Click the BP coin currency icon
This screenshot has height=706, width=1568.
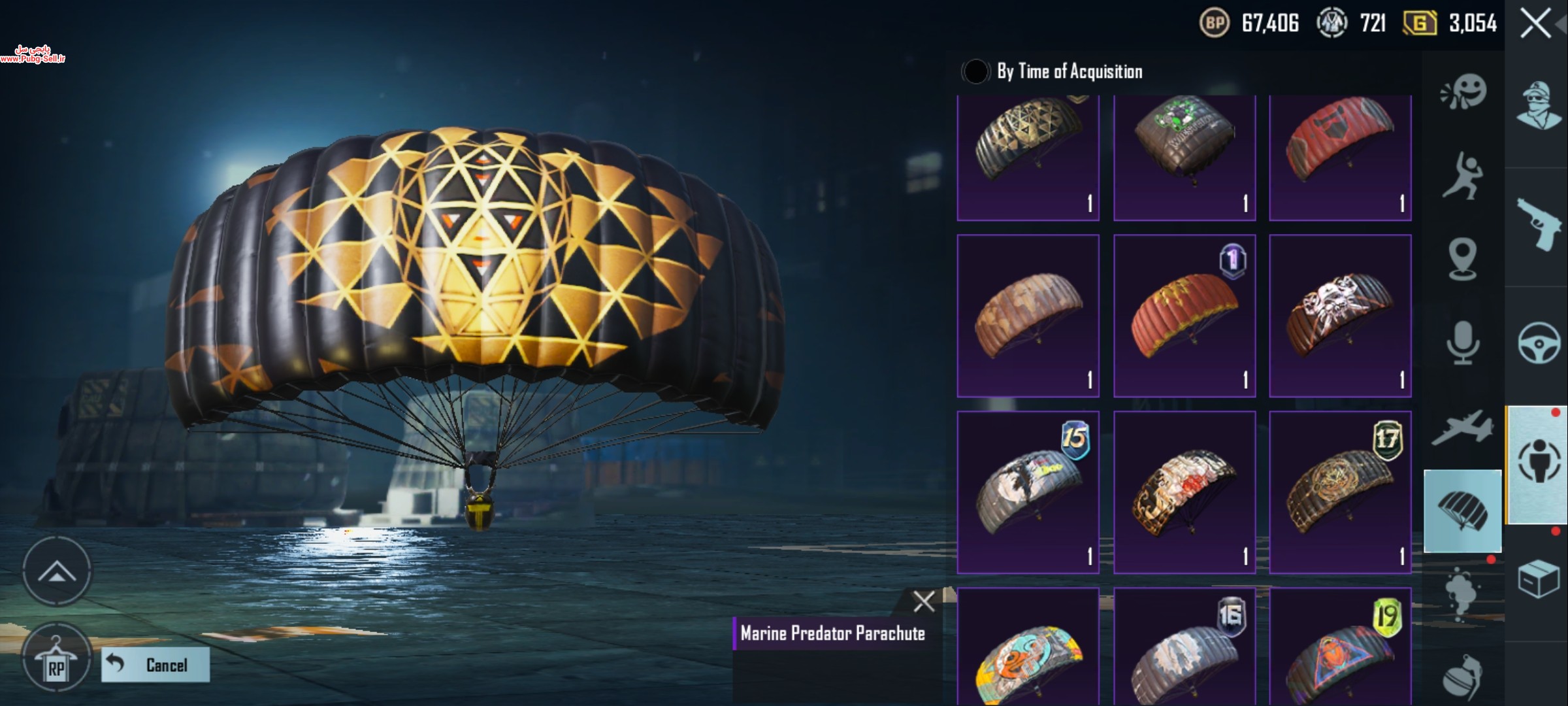click(x=1215, y=24)
